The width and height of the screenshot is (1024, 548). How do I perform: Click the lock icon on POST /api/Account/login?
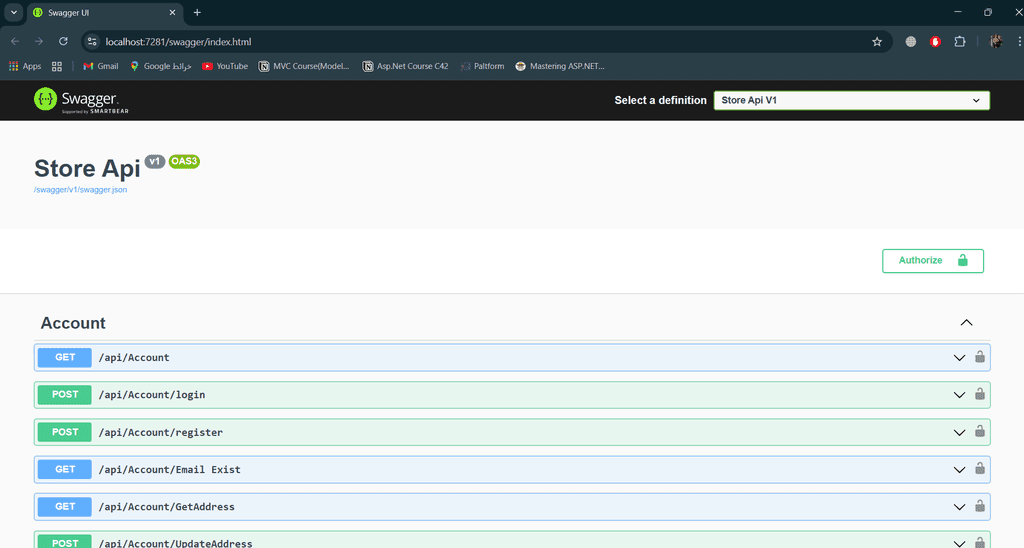coord(980,394)
